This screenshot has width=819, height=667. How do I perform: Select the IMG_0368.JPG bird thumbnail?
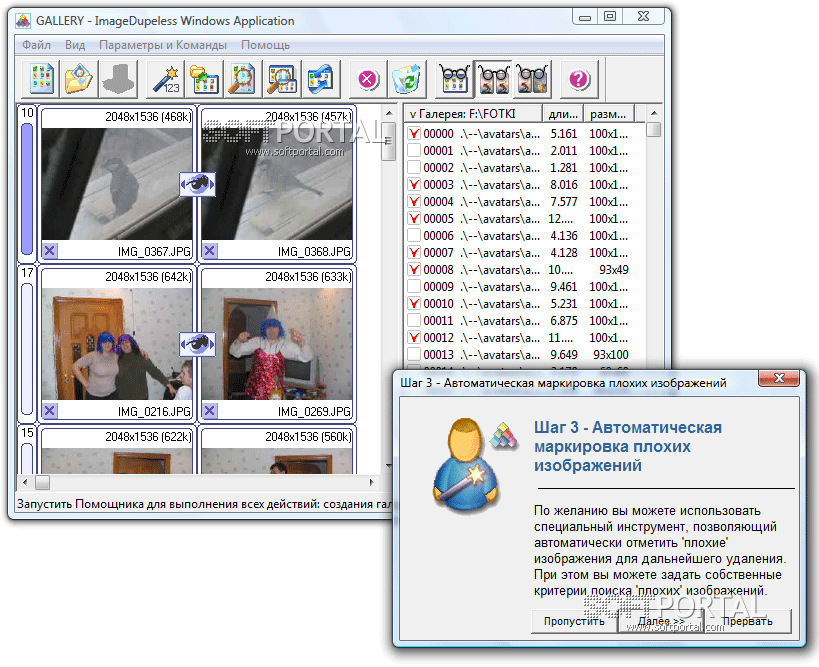(x=277, y=184)
